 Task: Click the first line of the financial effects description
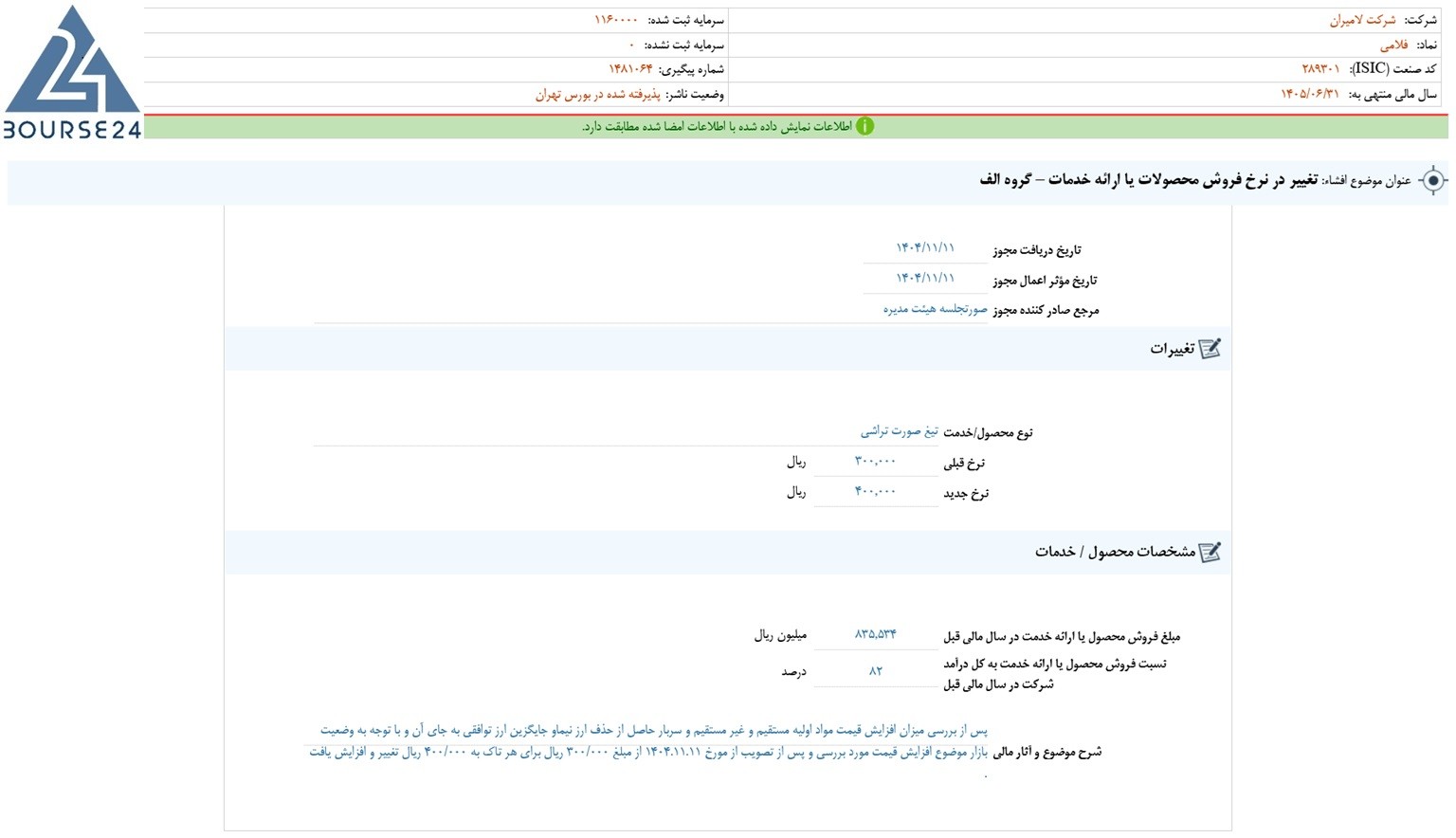[654, 731]
